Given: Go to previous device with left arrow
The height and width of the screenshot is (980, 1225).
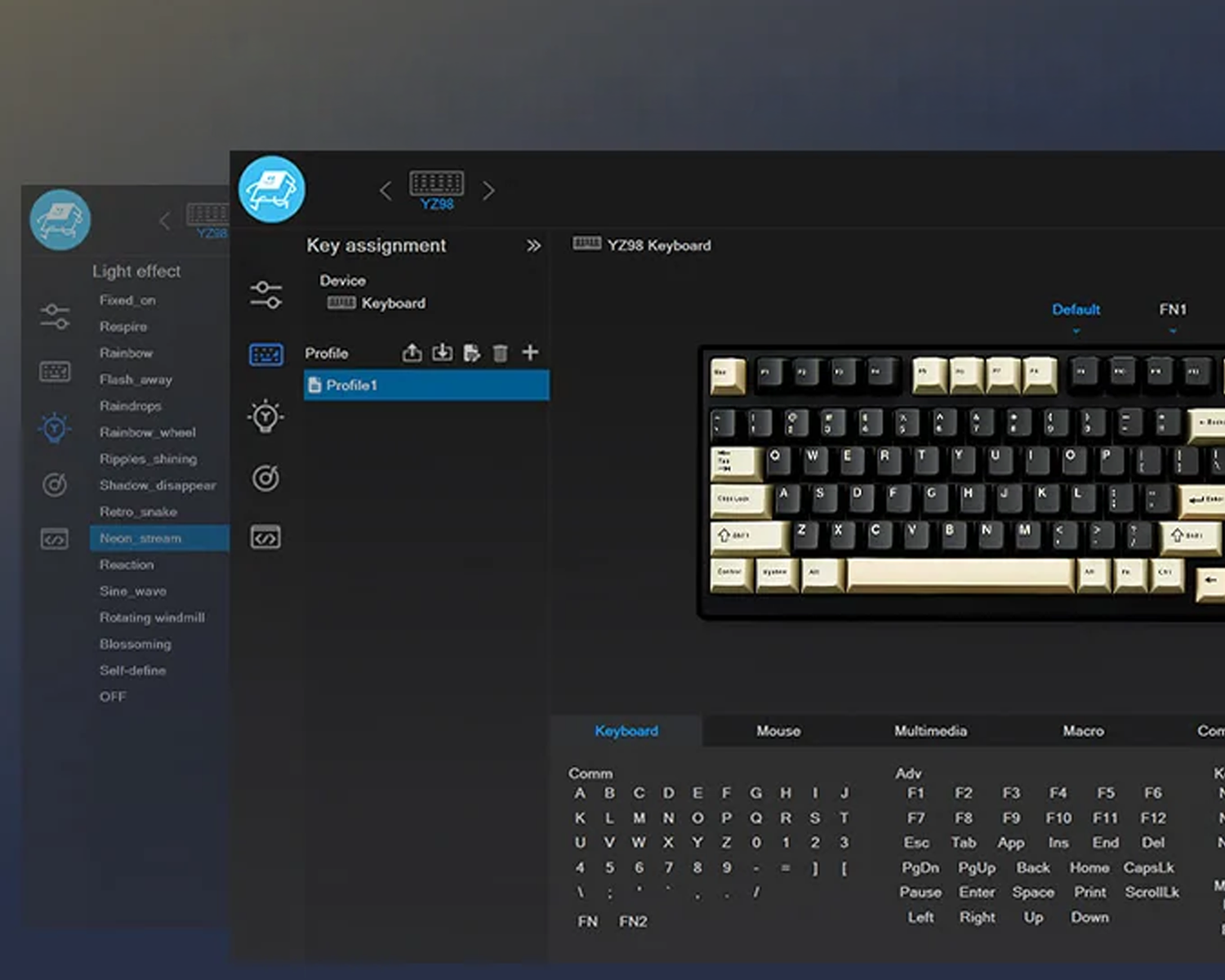Looking at the screenshot, I should point(385,191).
